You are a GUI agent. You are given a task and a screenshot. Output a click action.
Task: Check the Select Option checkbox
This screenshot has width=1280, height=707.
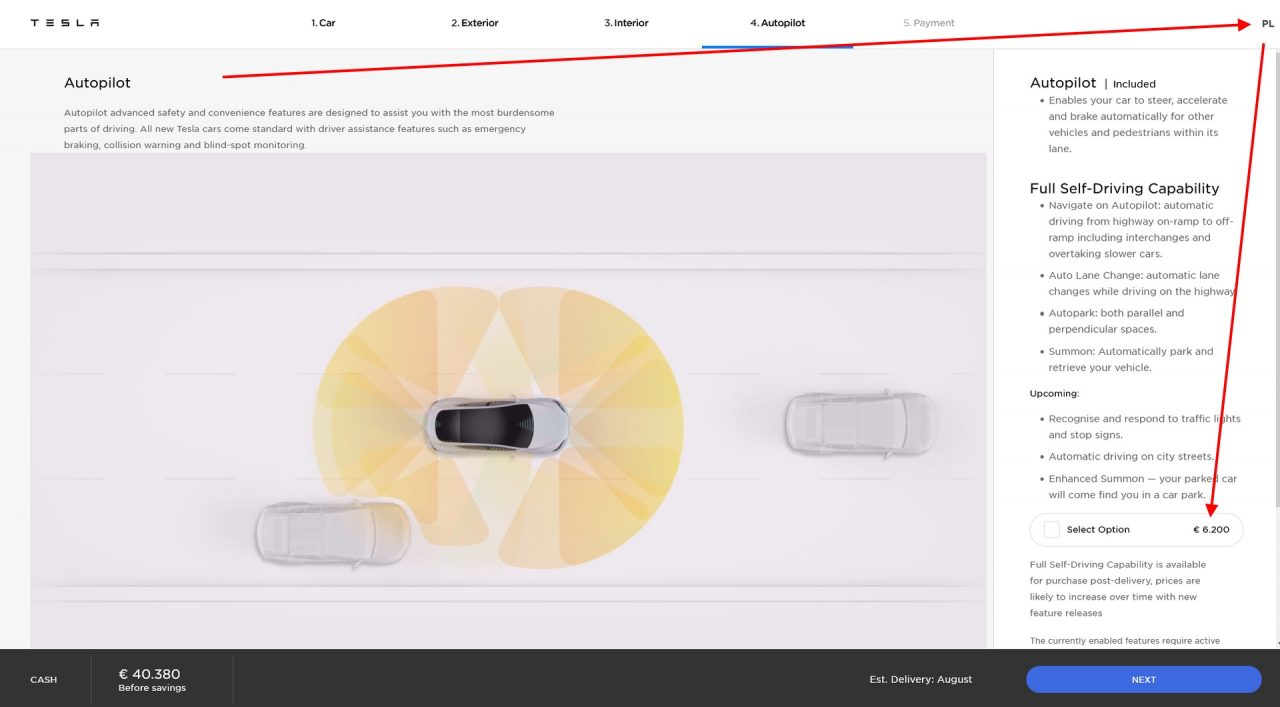[x=1051, y=530]
